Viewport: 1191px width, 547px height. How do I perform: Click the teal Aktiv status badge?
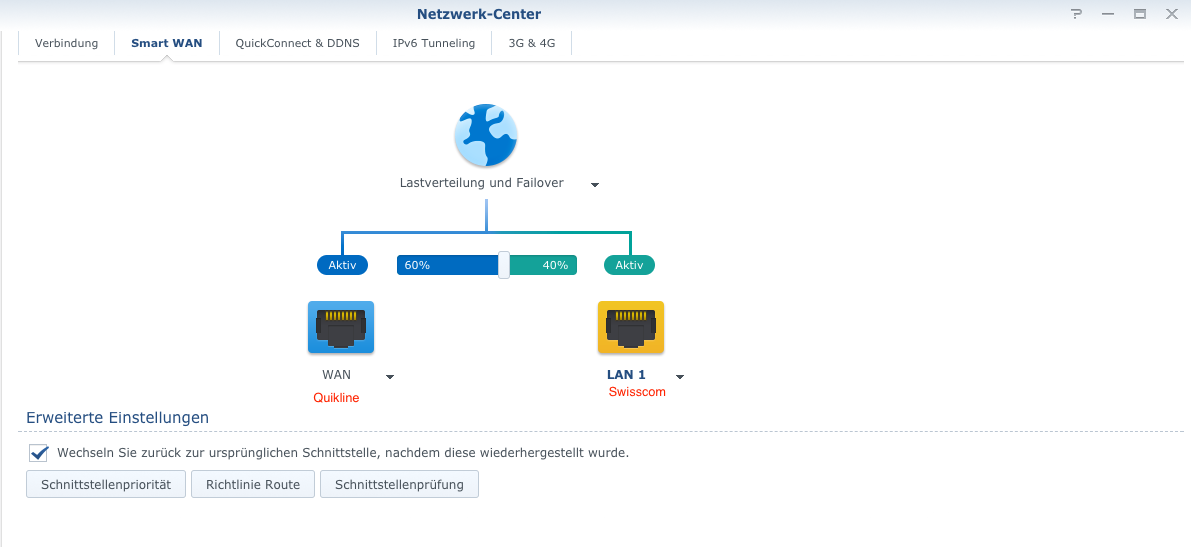[630, 265]
